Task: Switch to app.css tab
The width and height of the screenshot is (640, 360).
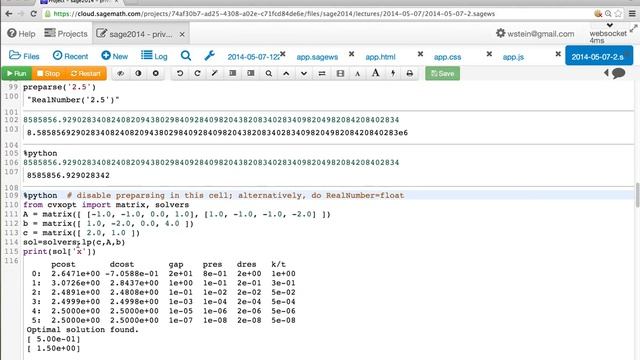Action: 447,57
